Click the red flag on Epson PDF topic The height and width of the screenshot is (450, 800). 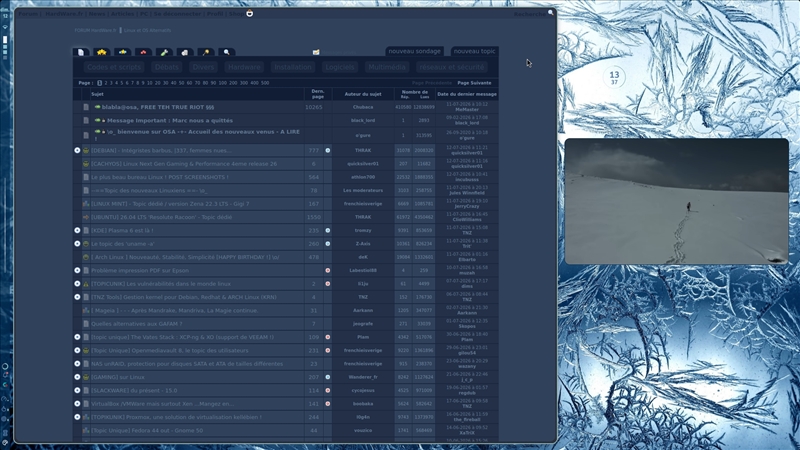pos(328,270)
